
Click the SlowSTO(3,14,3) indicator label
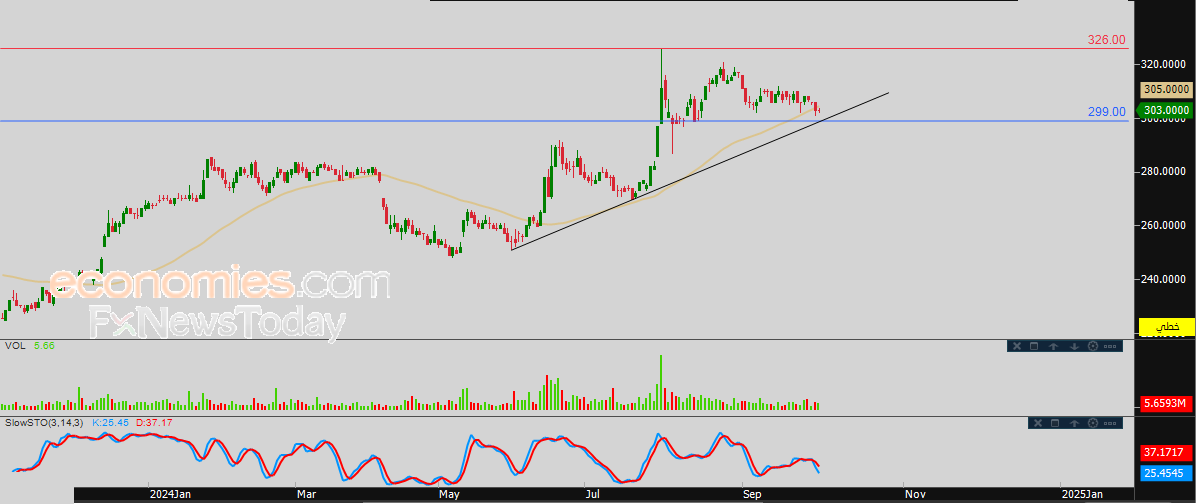45,422
